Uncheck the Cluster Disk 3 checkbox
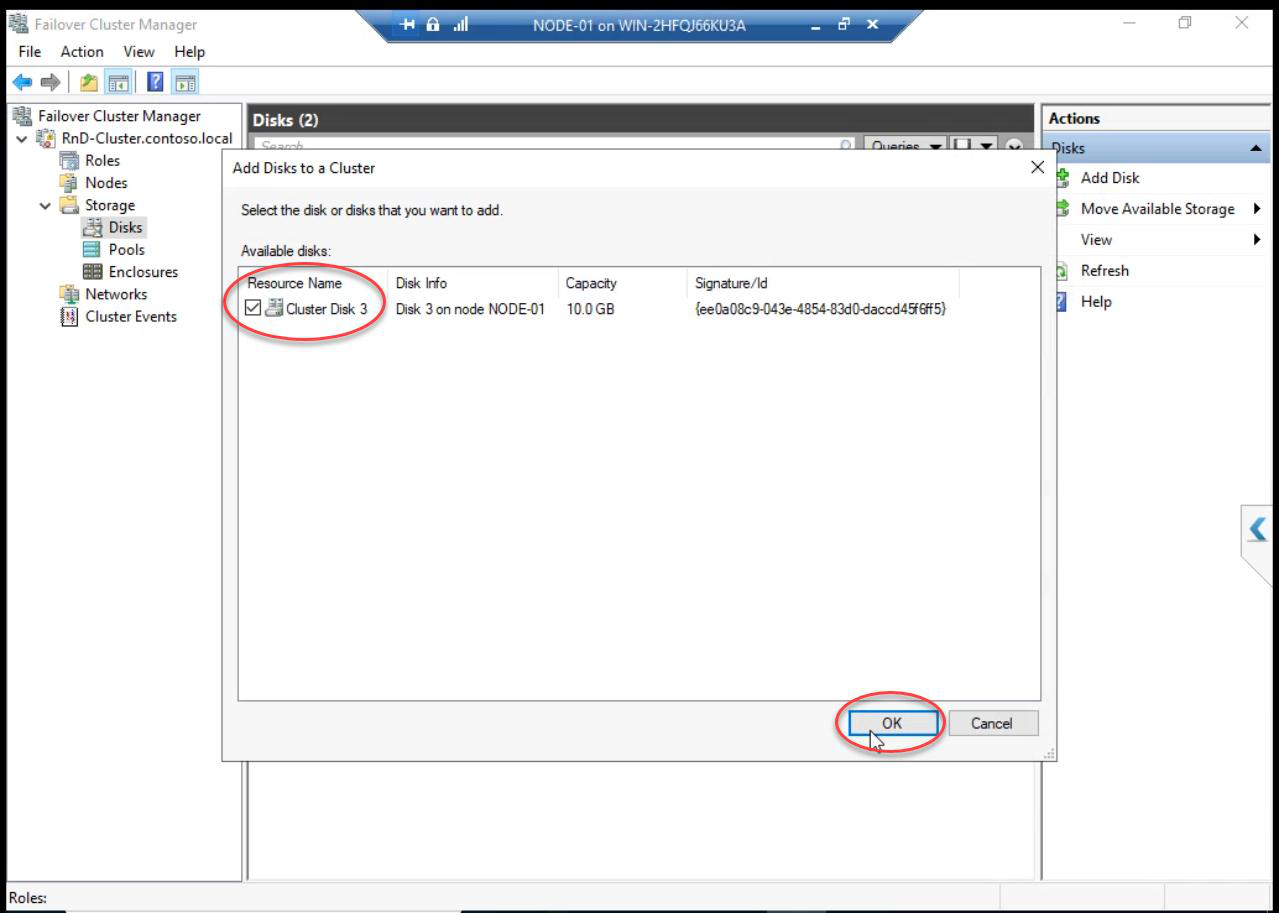This screenshot has width=1279, height=913. point(253,308)
